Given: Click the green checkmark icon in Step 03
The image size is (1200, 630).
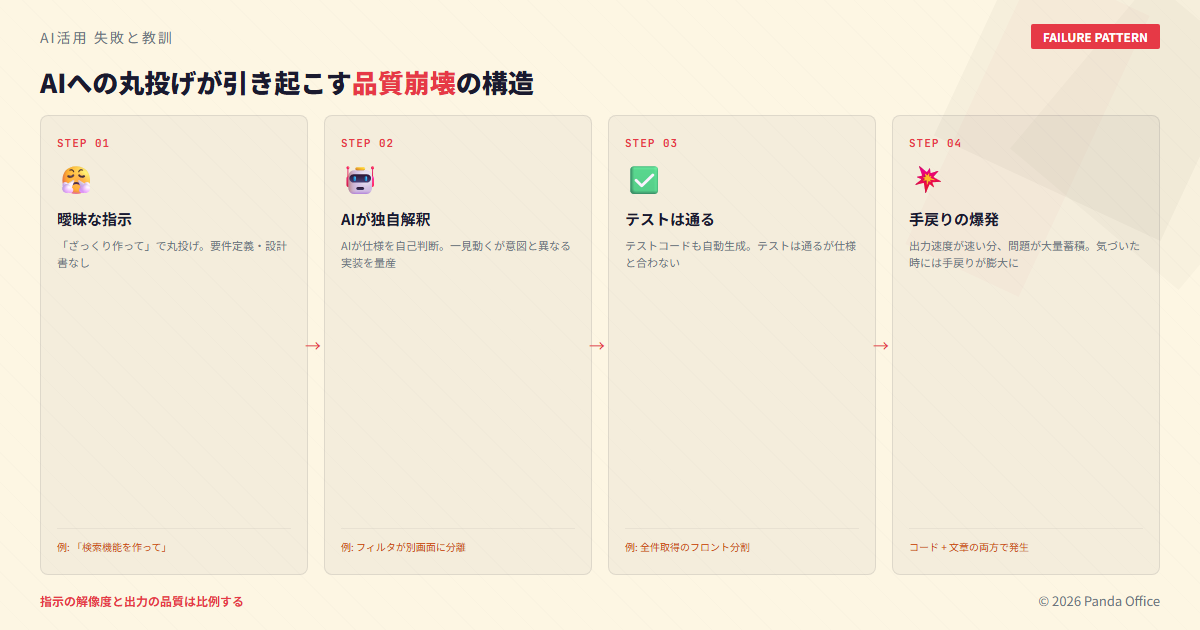Looking at the screenshot, I should pos(643,180).
